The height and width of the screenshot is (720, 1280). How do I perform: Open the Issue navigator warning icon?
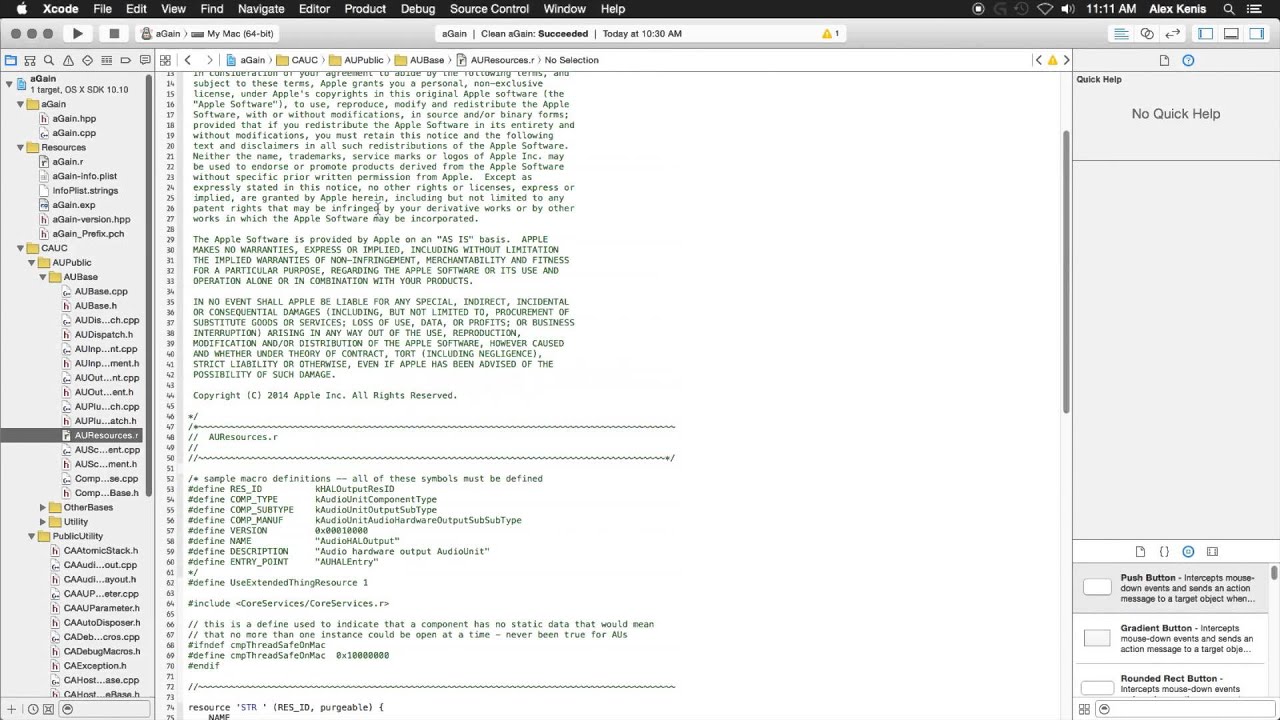point(68,60)
